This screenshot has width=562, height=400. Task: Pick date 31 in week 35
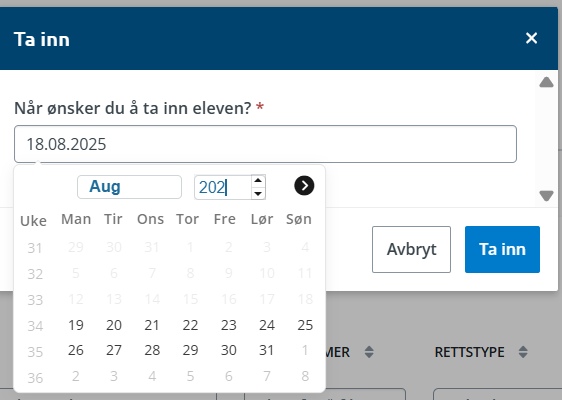[267, 350]
